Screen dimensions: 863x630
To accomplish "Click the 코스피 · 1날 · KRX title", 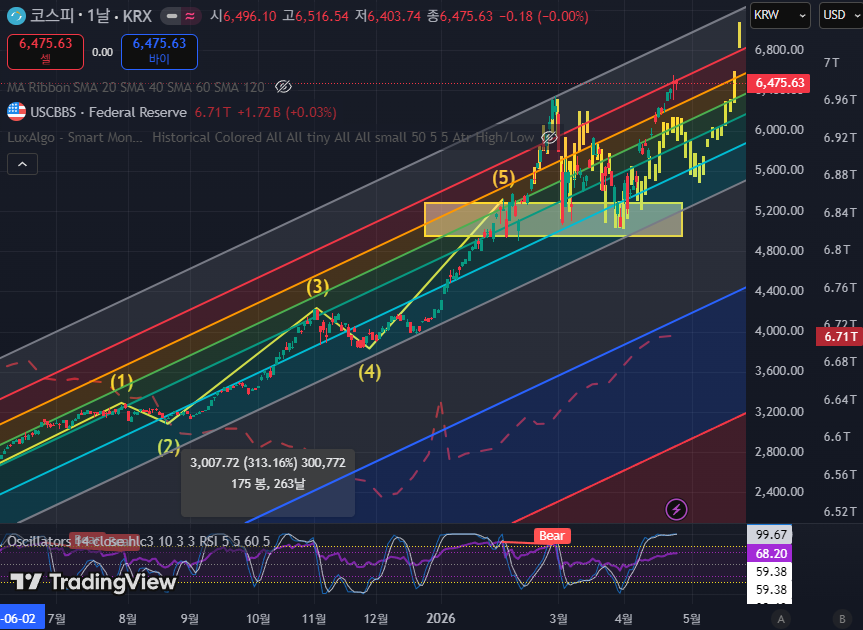I will click(91, 16).
